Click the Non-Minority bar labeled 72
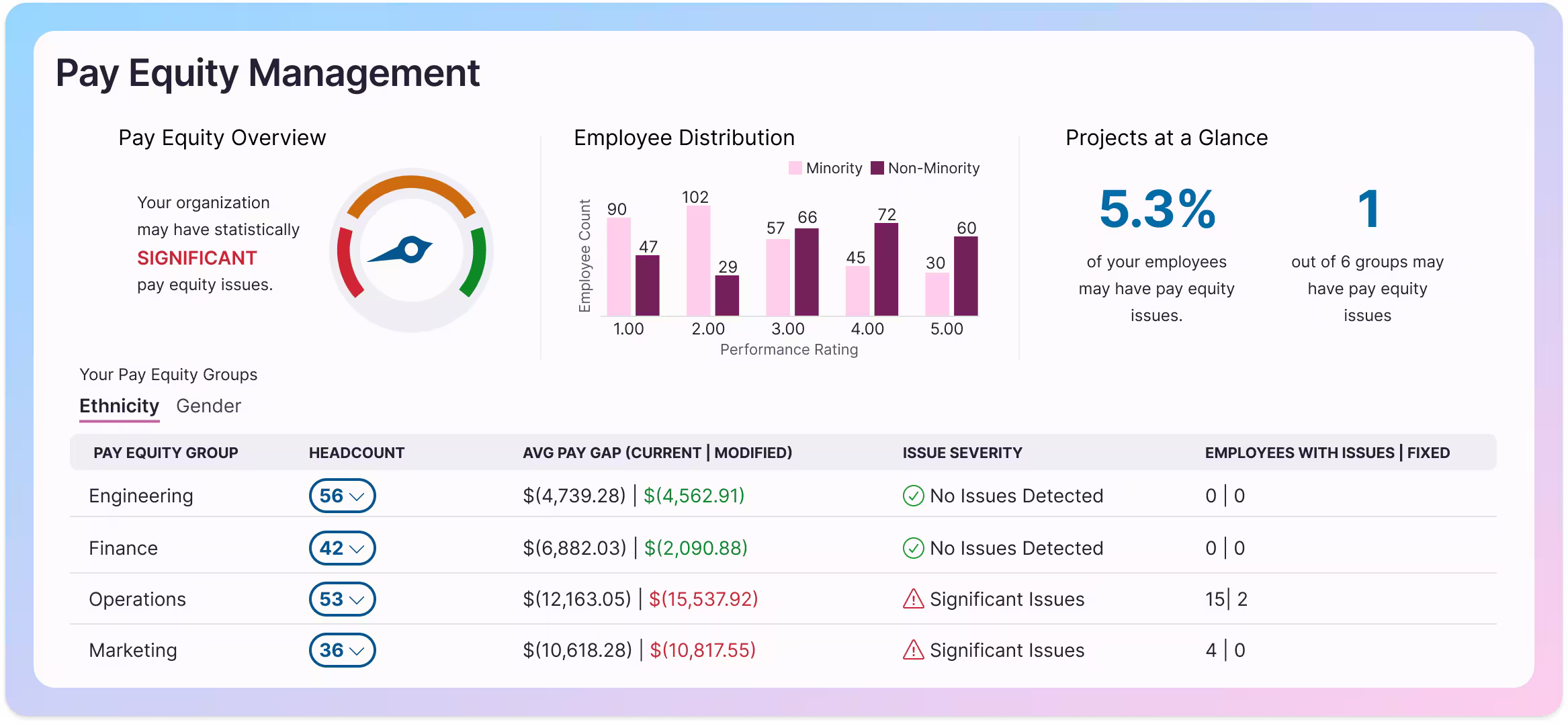Image resolution: width=1568 pixels, height=724 pixels. 886,269
